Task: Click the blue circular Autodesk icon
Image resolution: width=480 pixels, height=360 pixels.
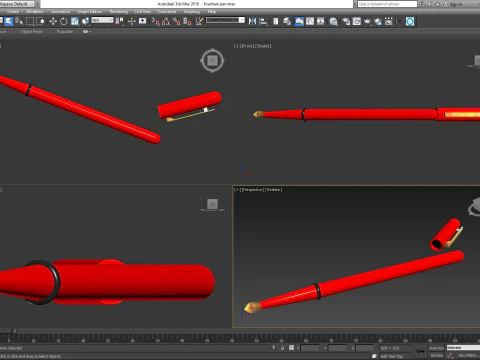Action: [x=410, y=21]
